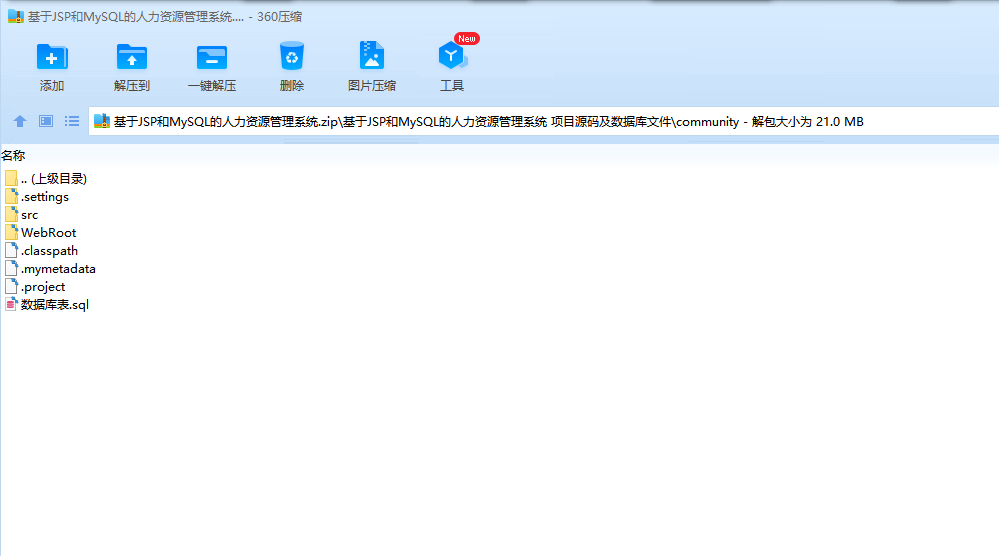
Task: Go up one level with the arrow icon
Action: [x=20, y=121]
